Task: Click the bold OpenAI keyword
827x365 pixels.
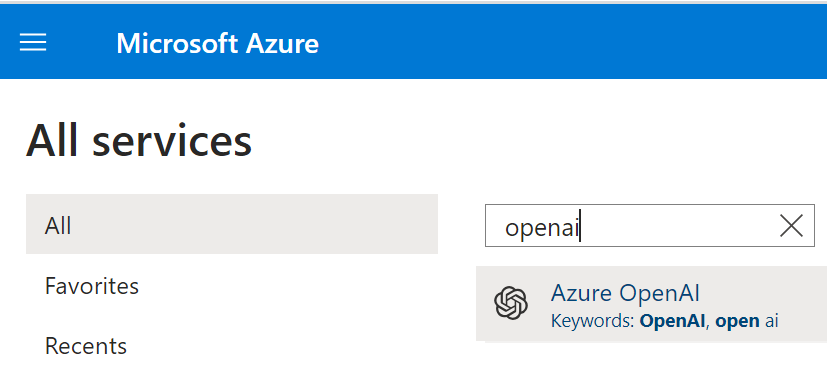Action: tap(672, 320)
